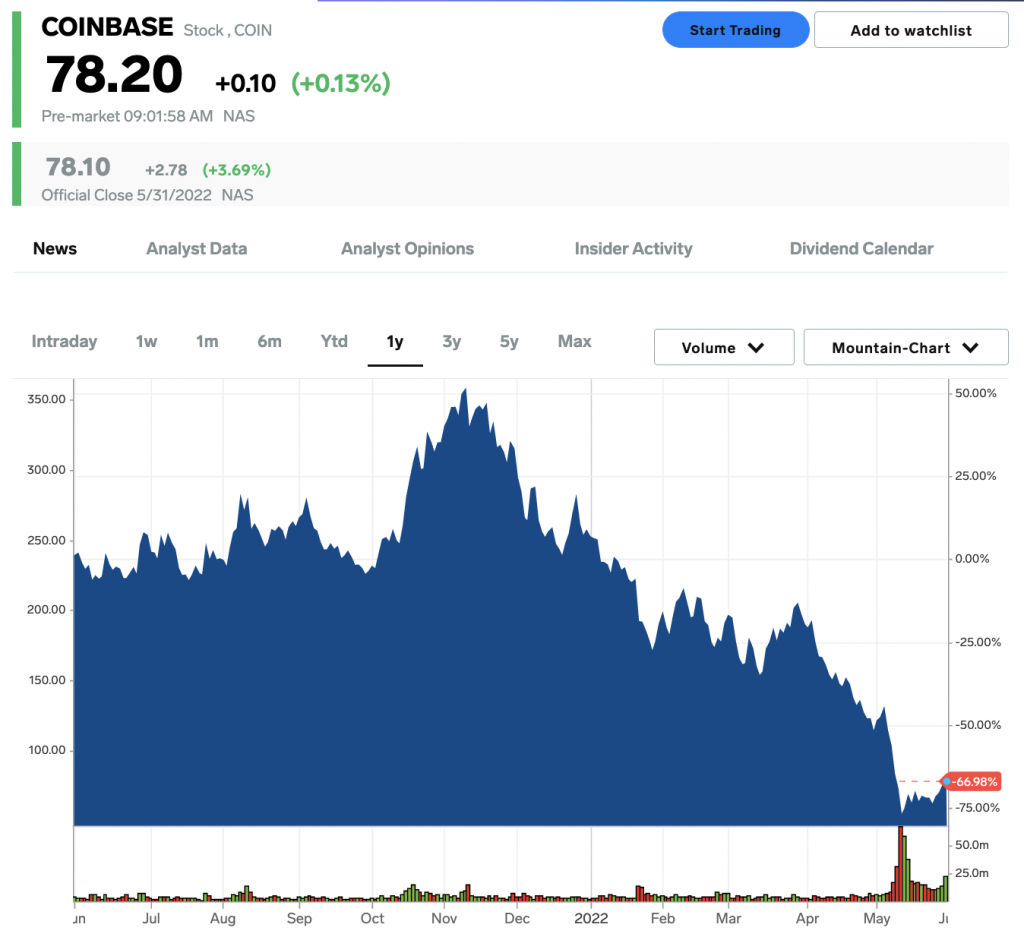Expand the Volume dropdown
The width and height of the screenshot is (1024, 937).
point(724,347)
